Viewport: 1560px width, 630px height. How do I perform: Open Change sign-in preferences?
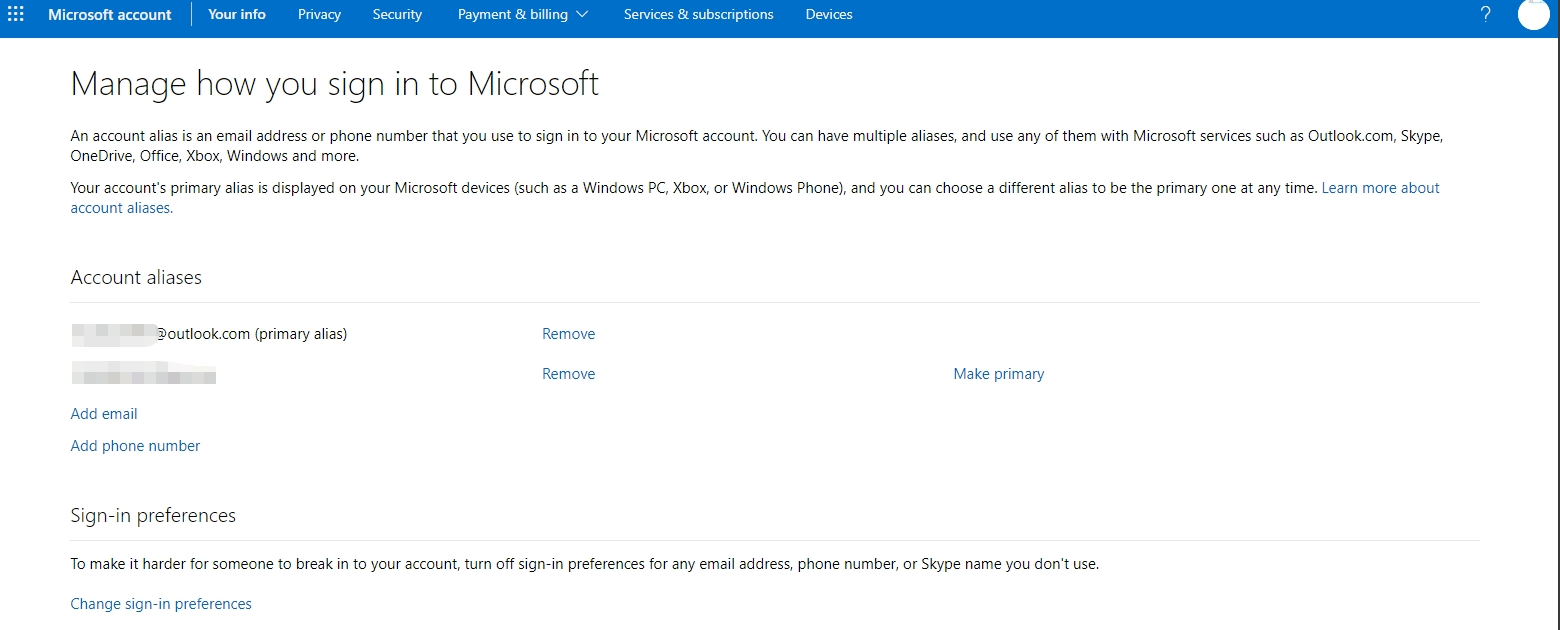(161, 604)
